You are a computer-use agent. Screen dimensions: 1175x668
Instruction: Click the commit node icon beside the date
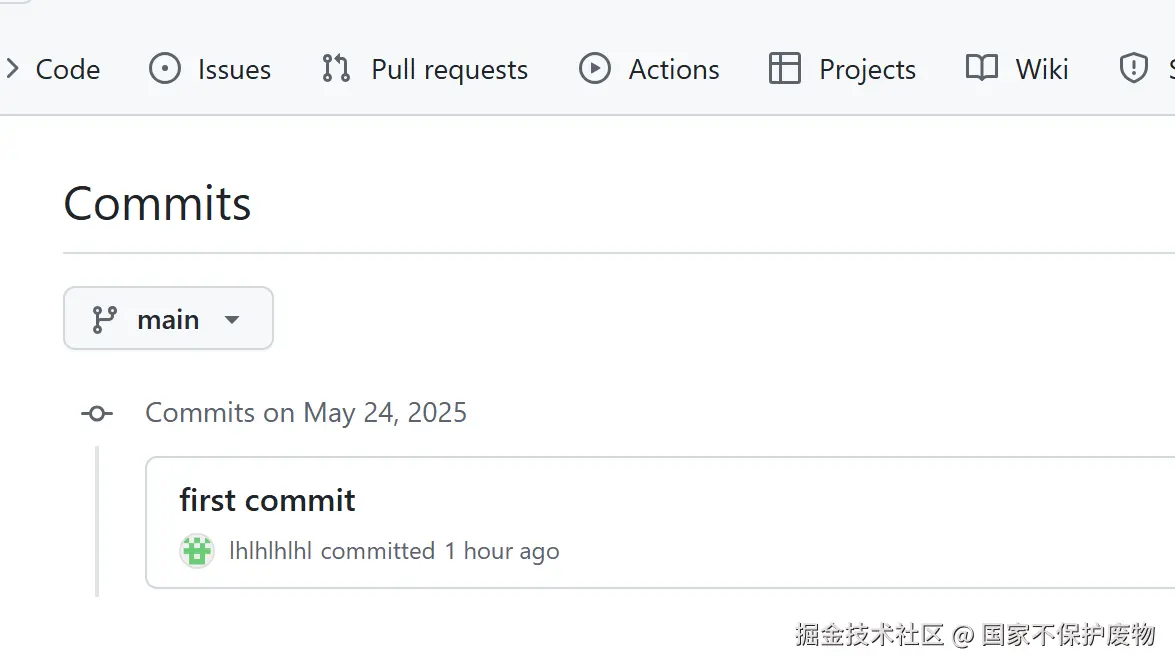(97, 413)
